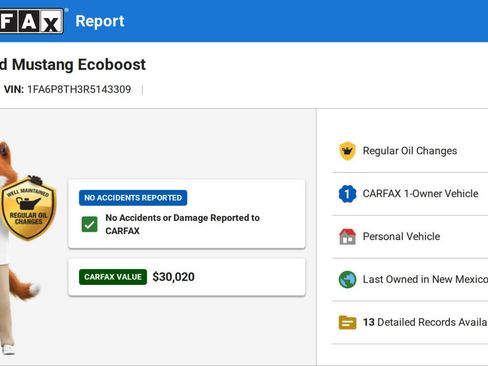Click the Report heading in the blue header
Screen dimensions: 488x366
(x=100, y=21)
